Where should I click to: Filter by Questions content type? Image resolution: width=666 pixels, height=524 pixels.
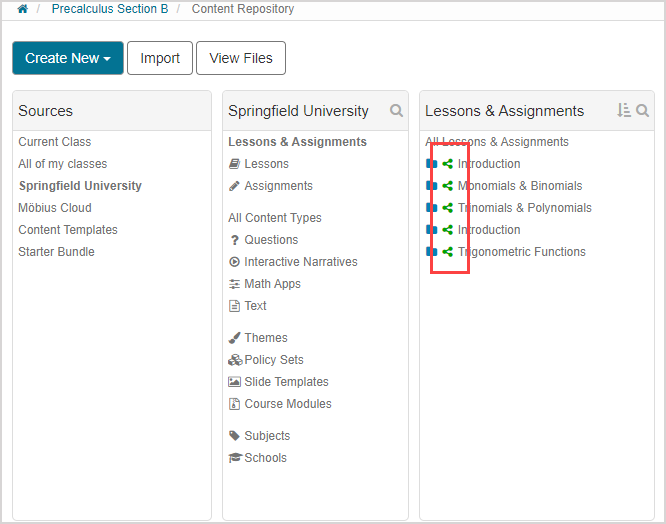pos(270,240)
